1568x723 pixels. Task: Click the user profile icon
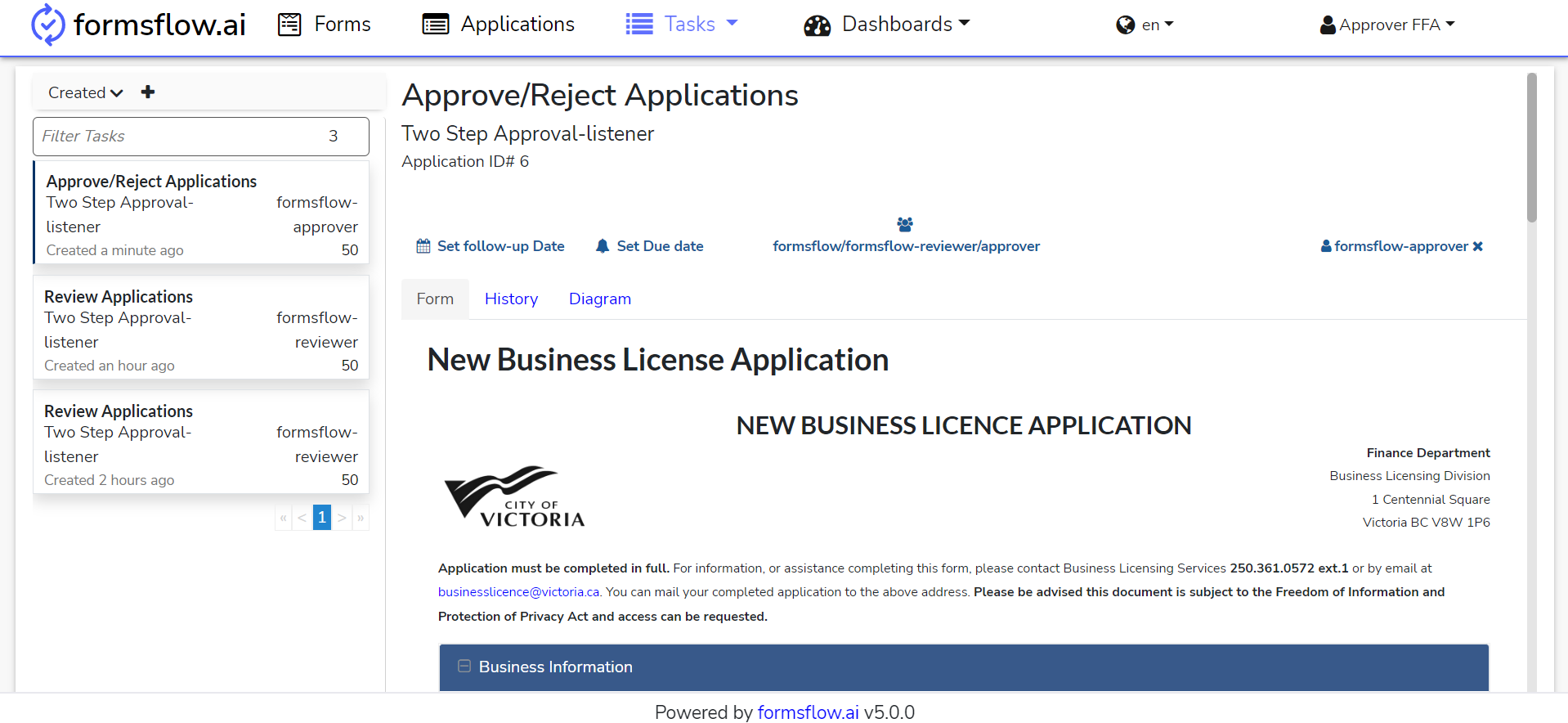1328,25
